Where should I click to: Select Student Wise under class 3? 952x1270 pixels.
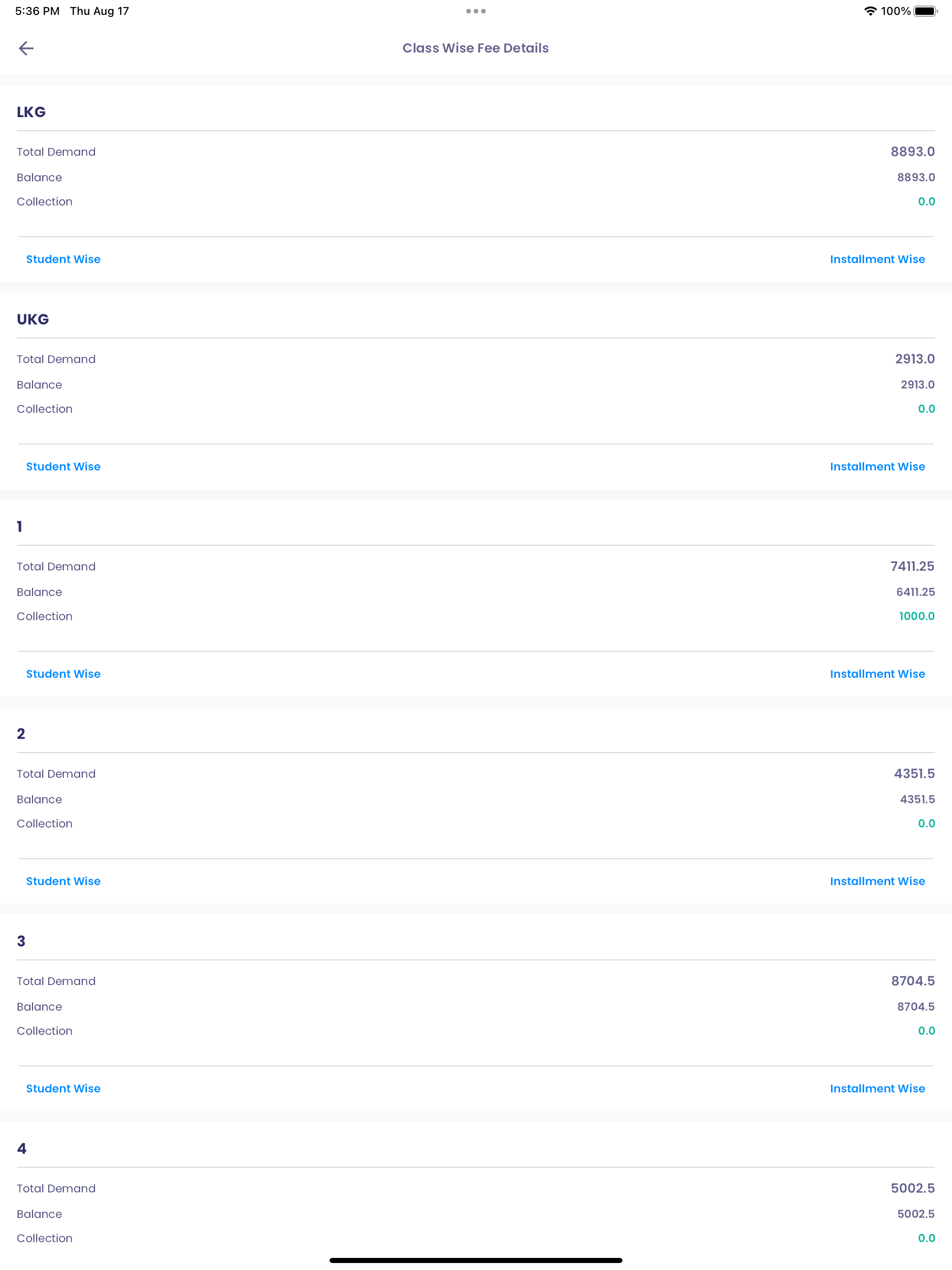click(x=63, y=1089)
